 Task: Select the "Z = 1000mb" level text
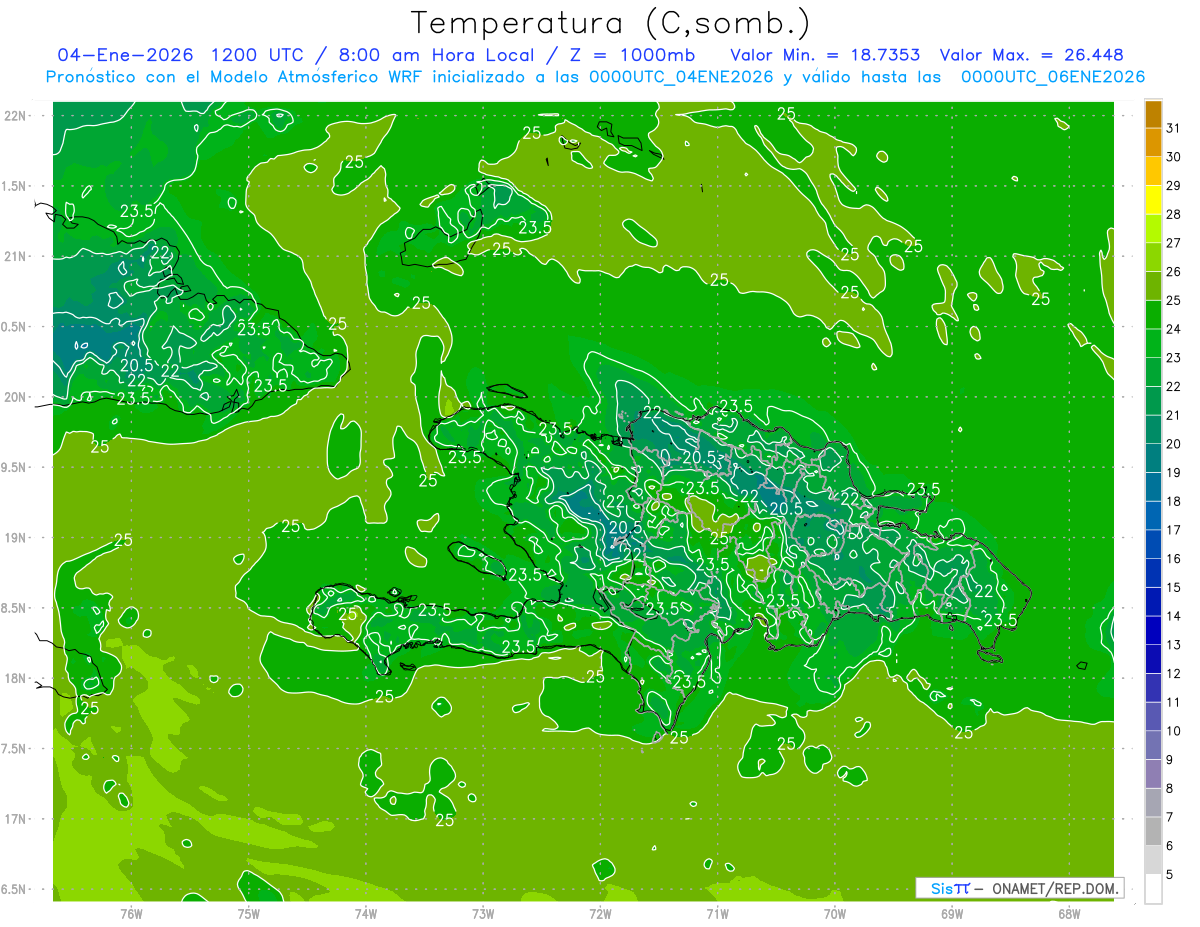click(634, 55)
